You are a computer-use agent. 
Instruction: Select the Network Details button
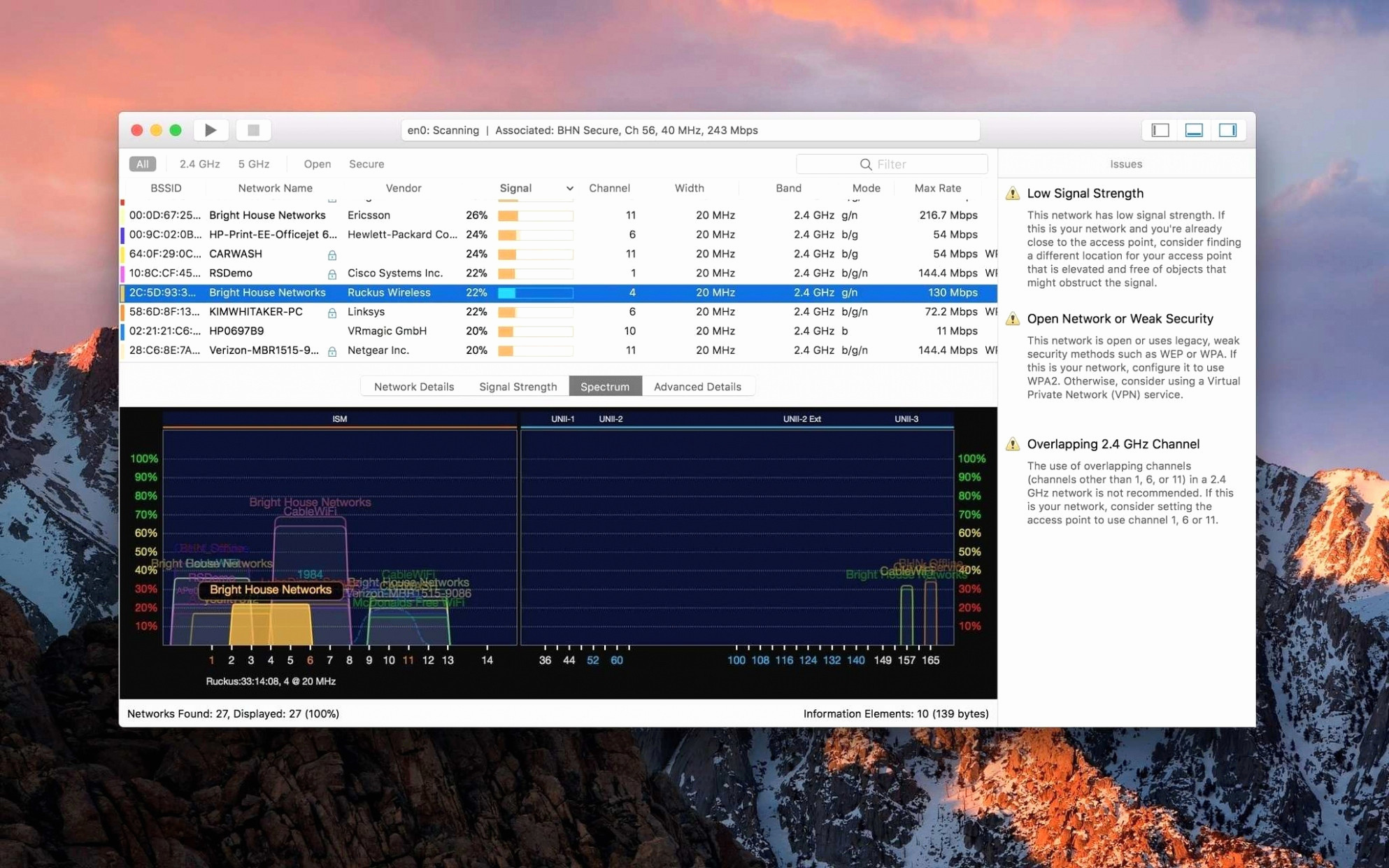click(414, 385)
